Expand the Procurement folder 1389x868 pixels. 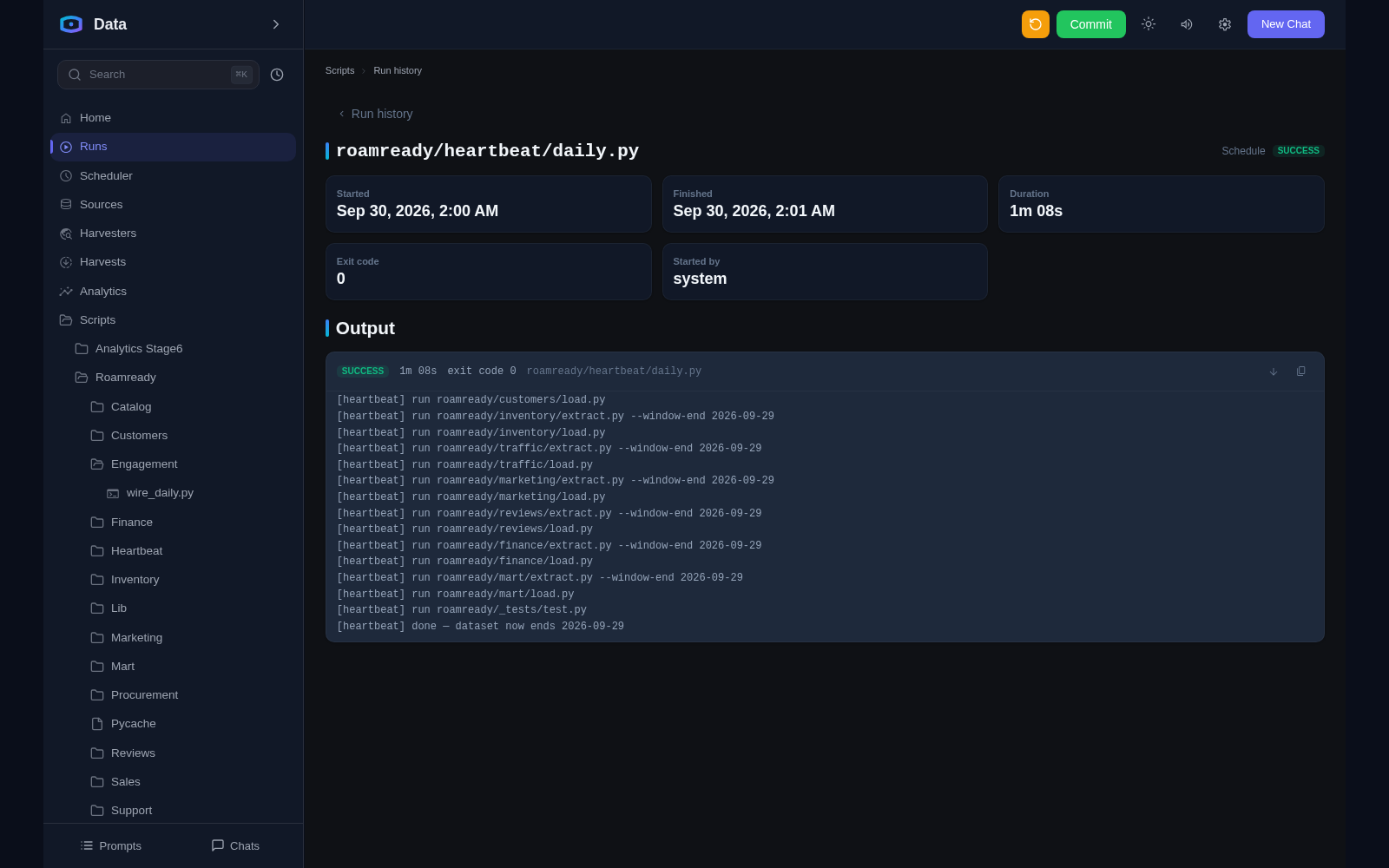tap(188, 695)
